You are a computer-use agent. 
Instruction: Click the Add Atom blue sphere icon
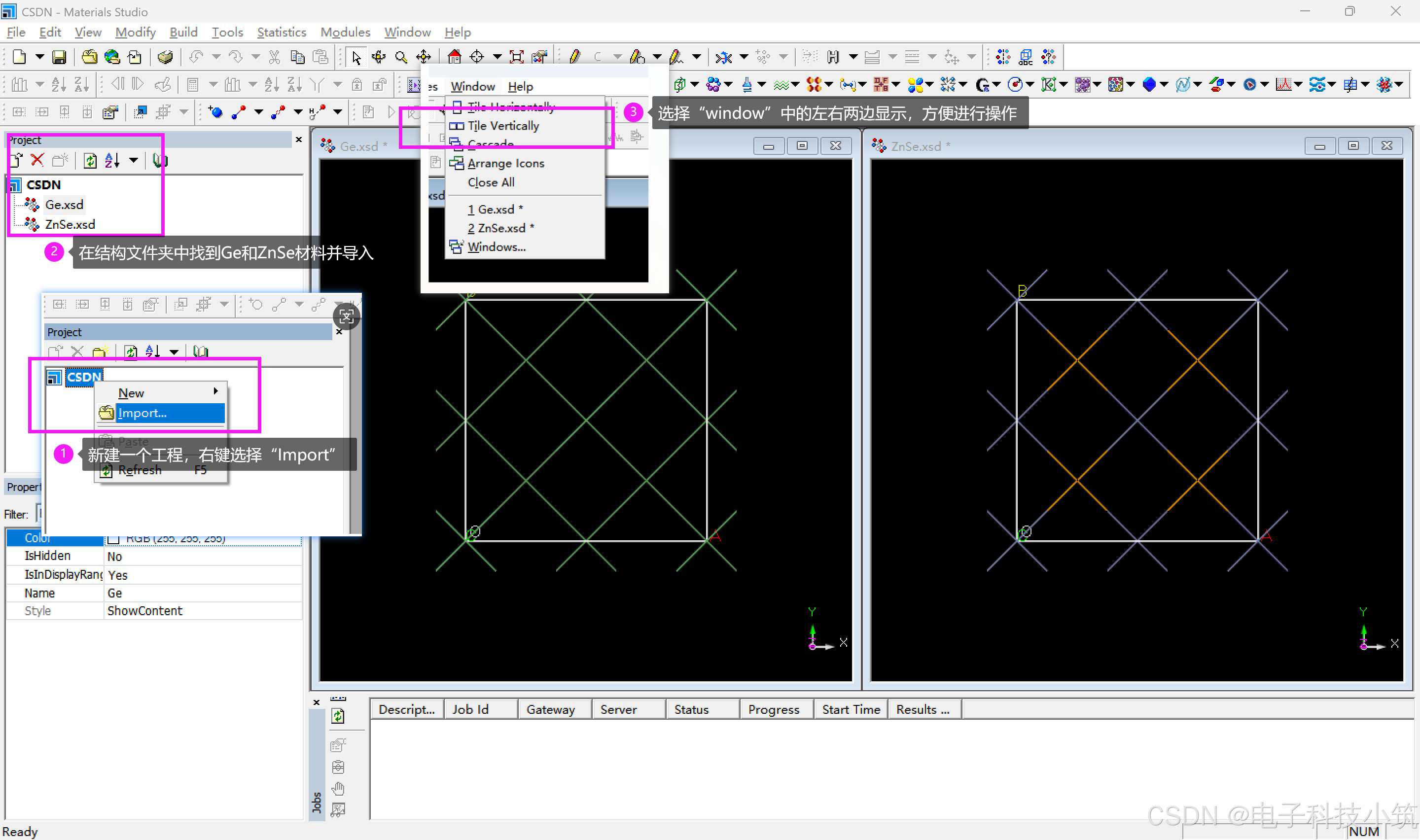[215, 111]
